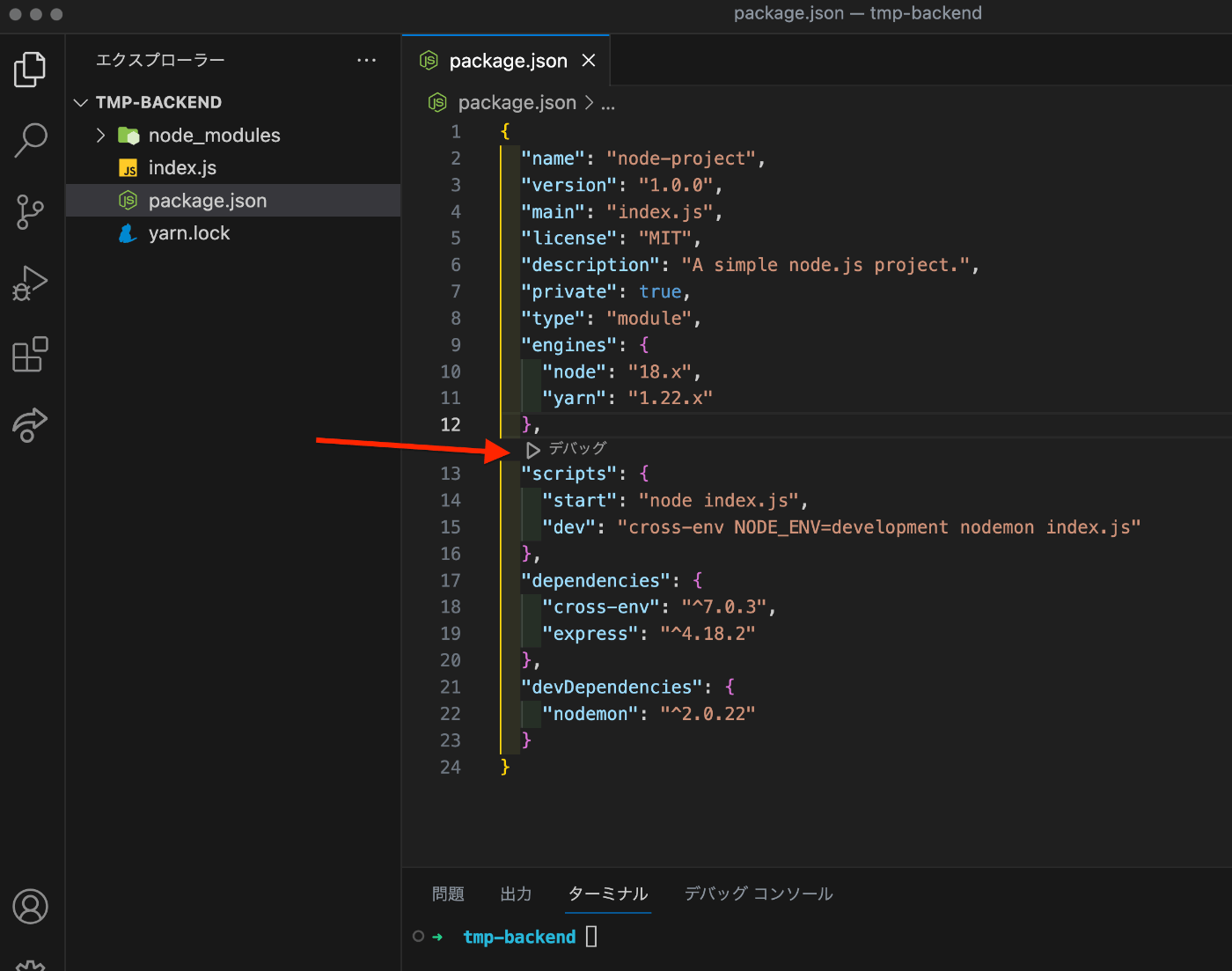The image size is (1232, 971).
Task: Click line number 12 in the gutter
Action: [x=450, y=424]
